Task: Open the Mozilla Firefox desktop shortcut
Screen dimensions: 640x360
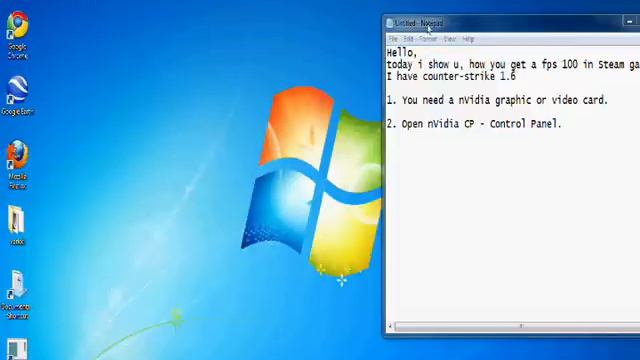Action: tap(18, 165)
